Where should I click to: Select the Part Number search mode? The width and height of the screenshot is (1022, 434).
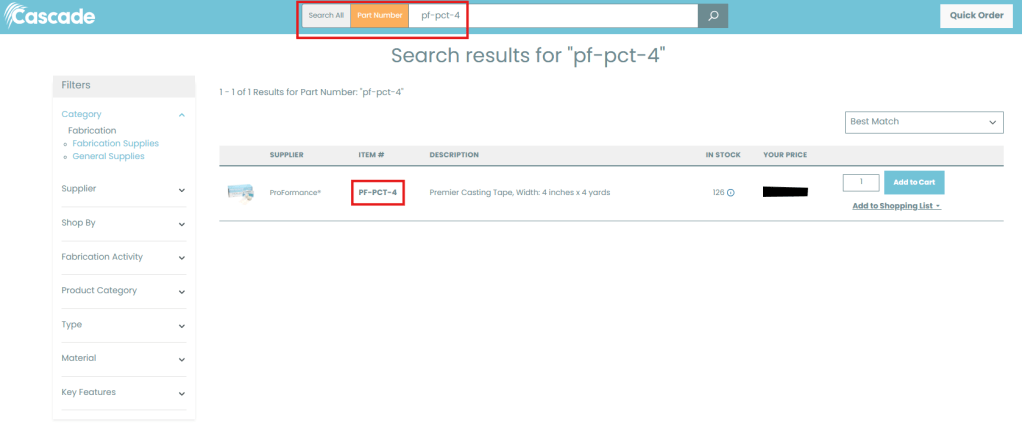click(379, 16)
